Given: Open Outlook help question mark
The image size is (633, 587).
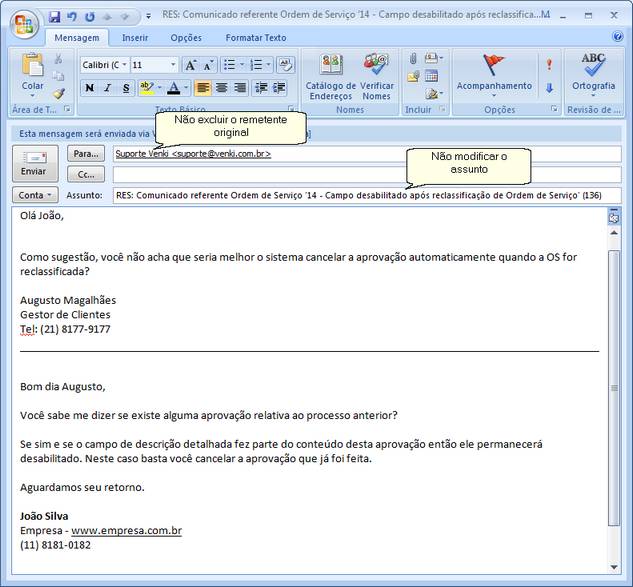Looking at the screenshot, I should (617, 37).
